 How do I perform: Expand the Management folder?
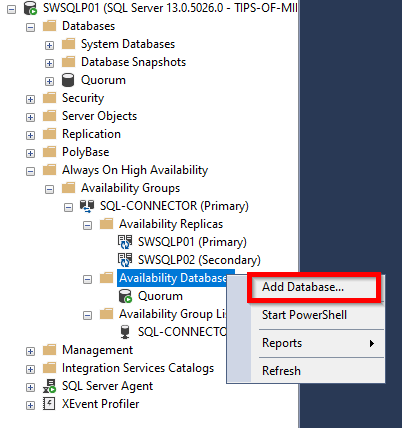click(30, 351)
